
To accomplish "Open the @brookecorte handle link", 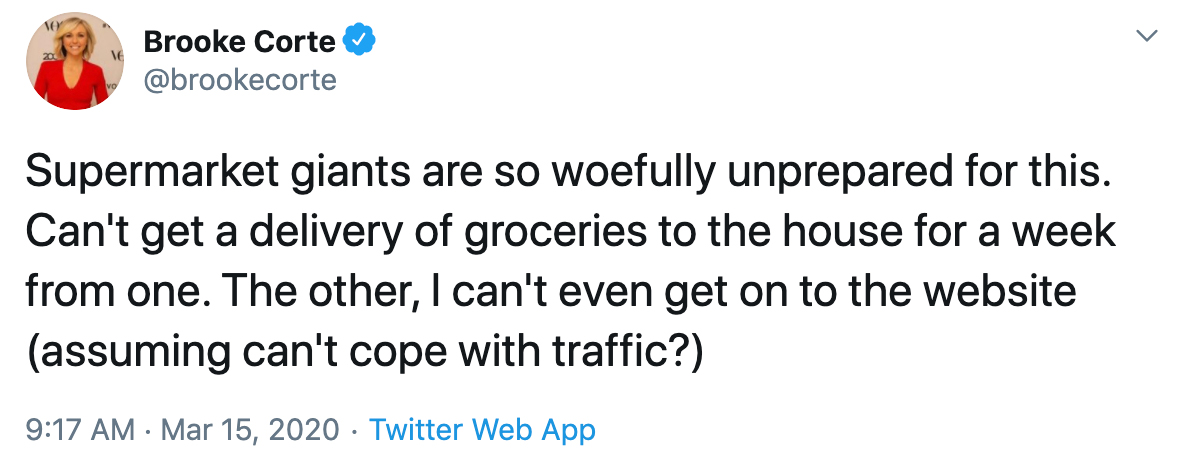I will tap(240, 80).
